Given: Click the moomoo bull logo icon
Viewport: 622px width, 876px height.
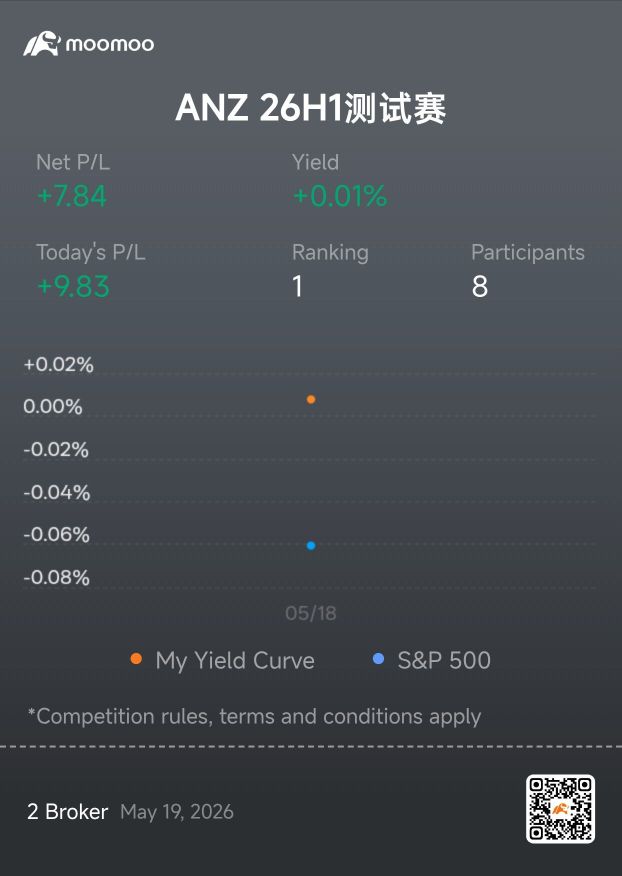Looking at the screenshot, I should [41, 44].
